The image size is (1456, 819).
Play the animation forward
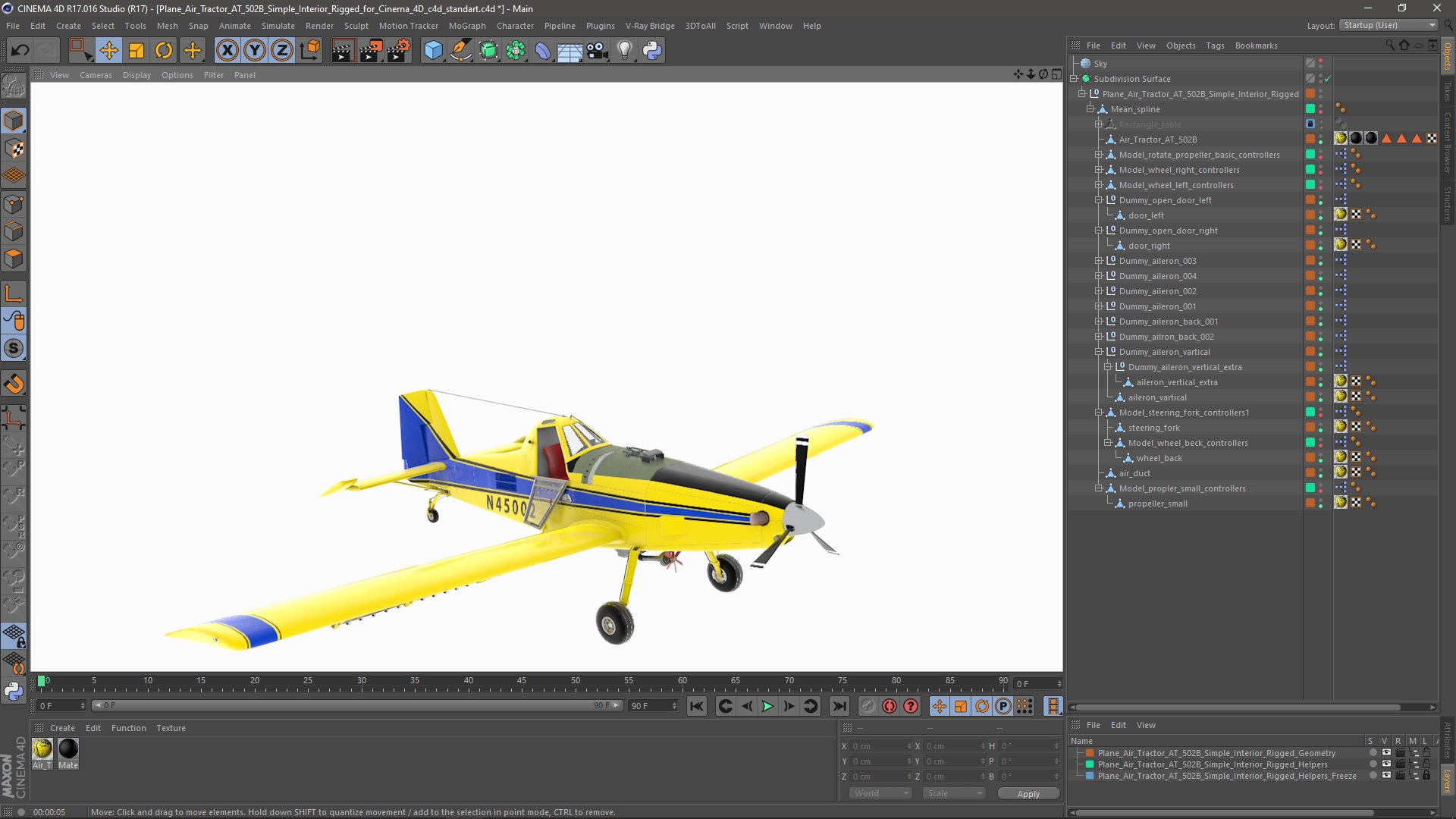(767, 706)
